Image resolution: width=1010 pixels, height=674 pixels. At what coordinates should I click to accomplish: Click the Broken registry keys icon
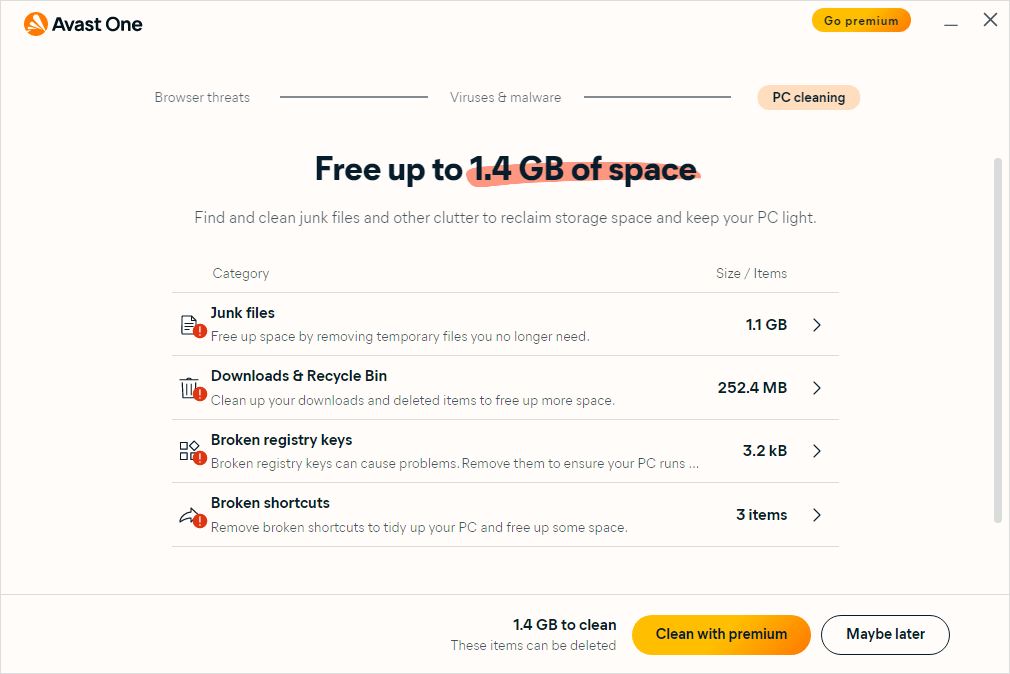tap(189, 451)
